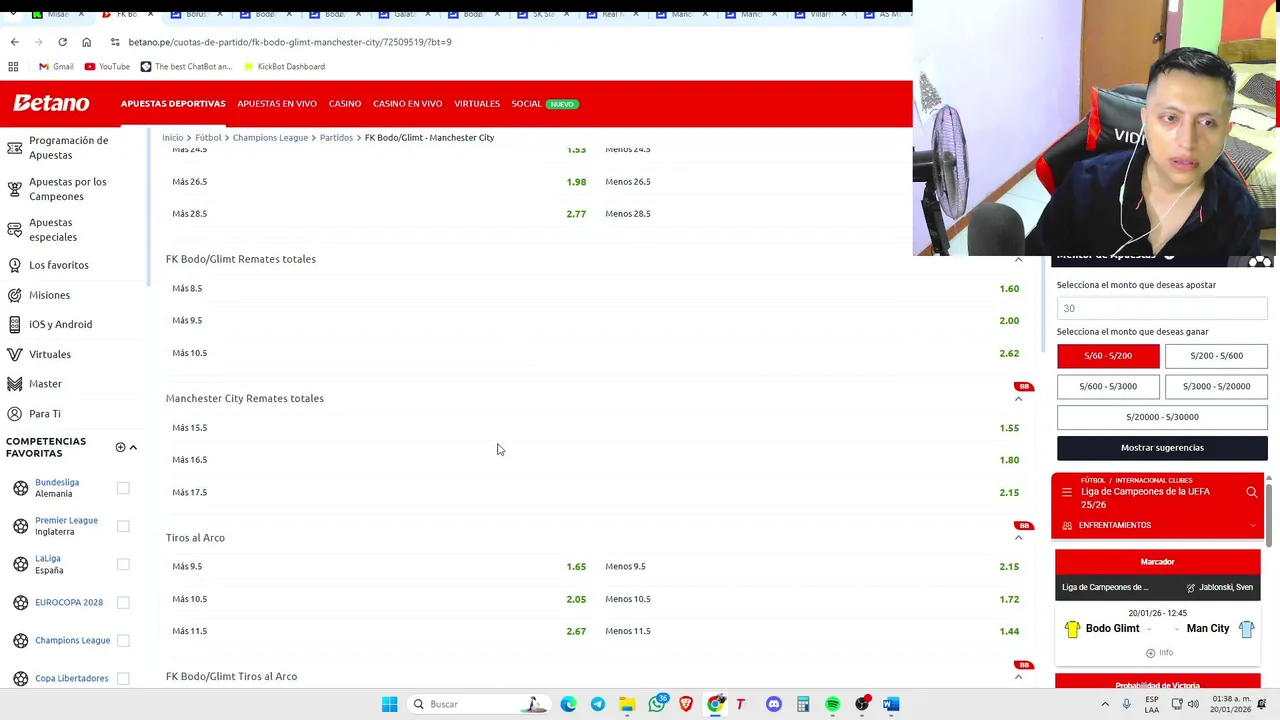Click search icon in stats widget
The image size is (1280, 720).
coord(1251,492)
